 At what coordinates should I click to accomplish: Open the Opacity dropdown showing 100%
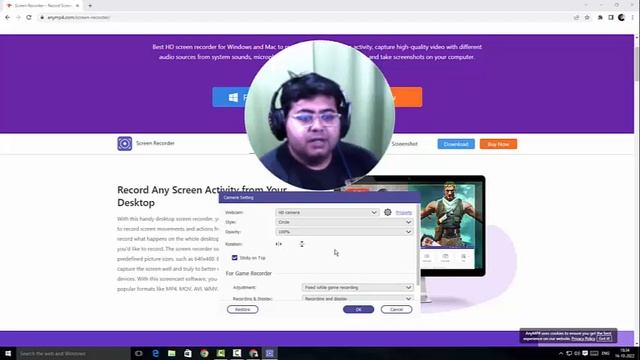click(x=344, y=232)
